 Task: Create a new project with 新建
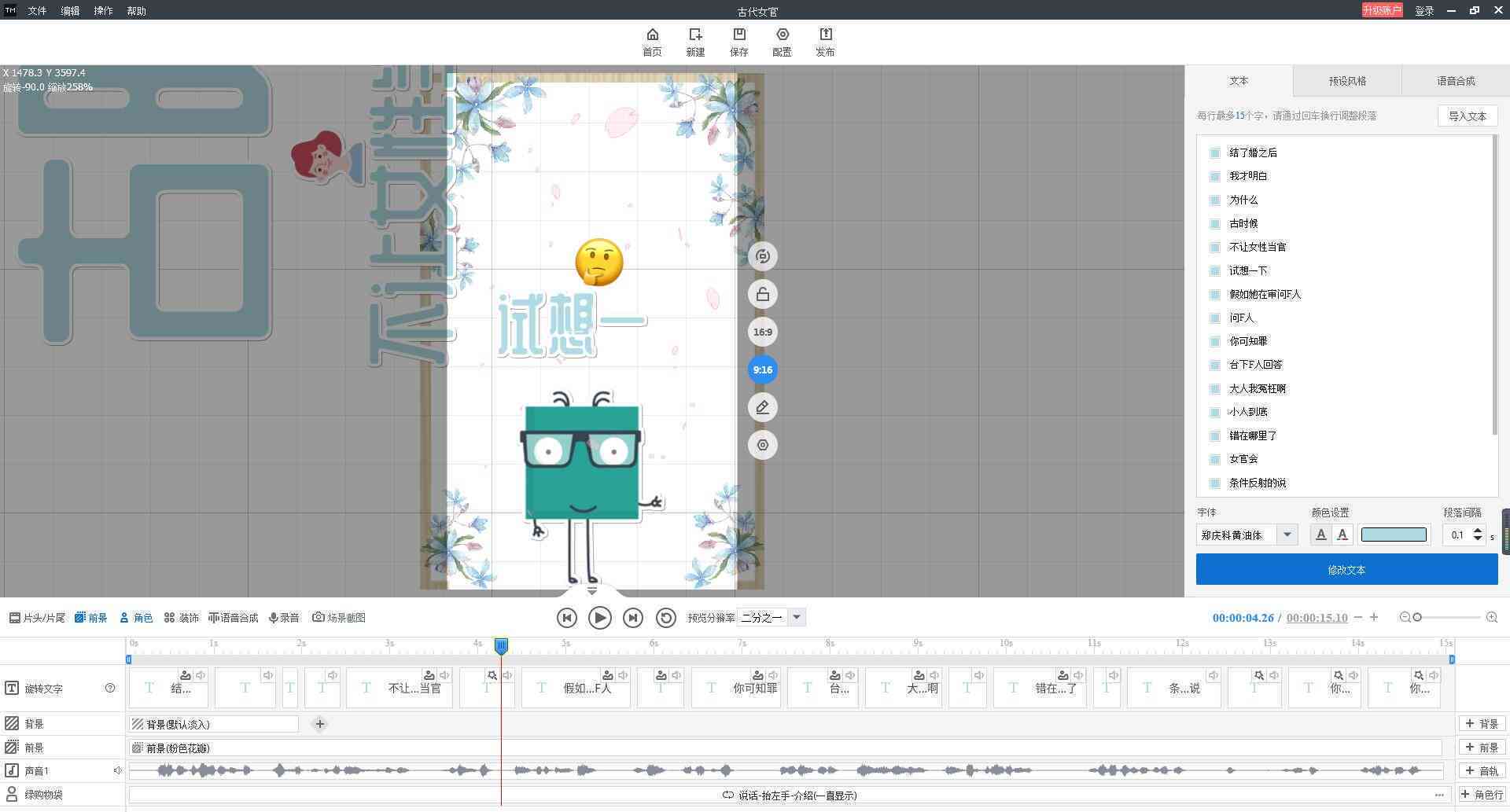click(695, 42)
